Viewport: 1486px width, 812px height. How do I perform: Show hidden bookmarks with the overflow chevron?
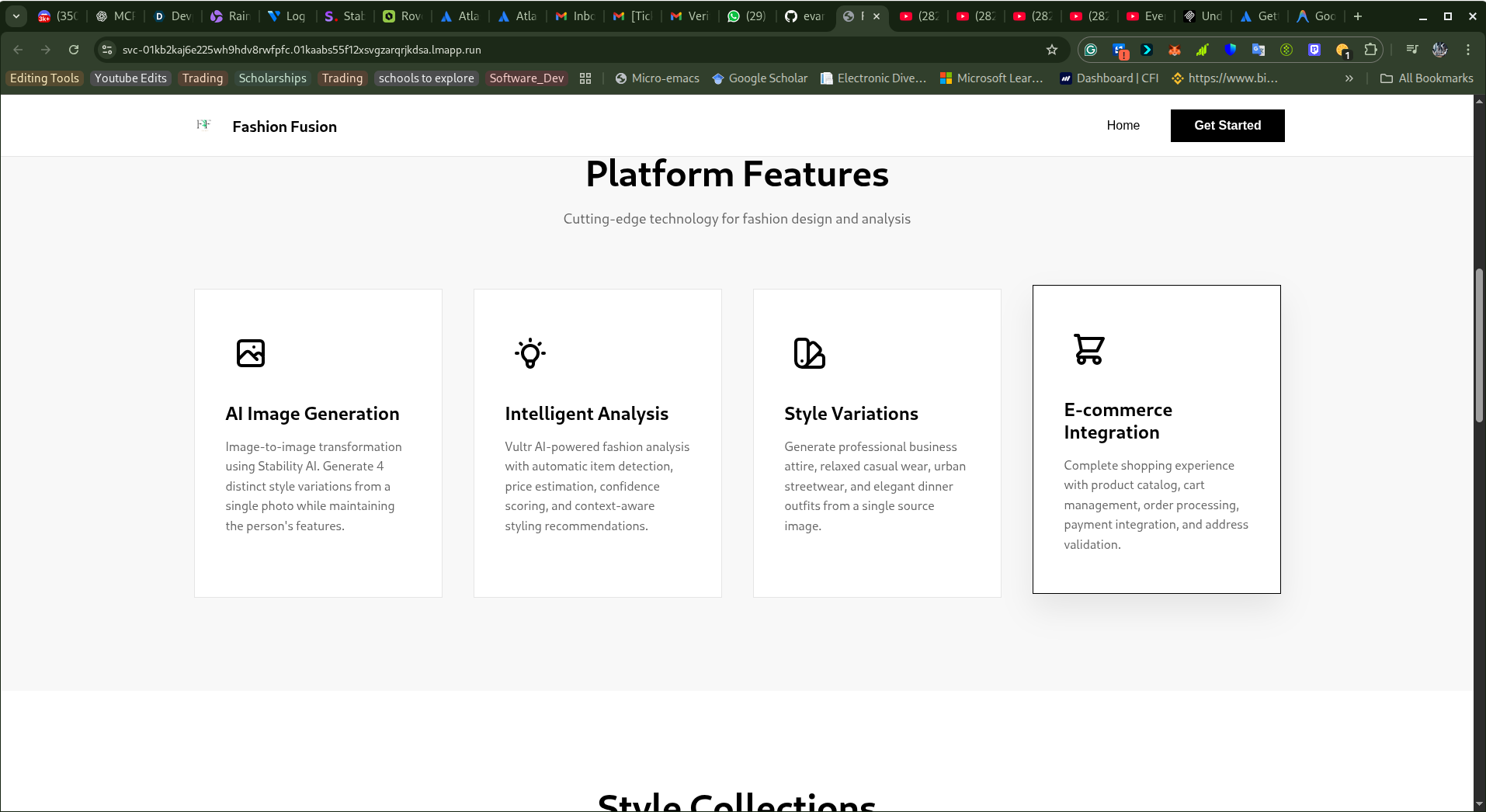coord(1349,78)
